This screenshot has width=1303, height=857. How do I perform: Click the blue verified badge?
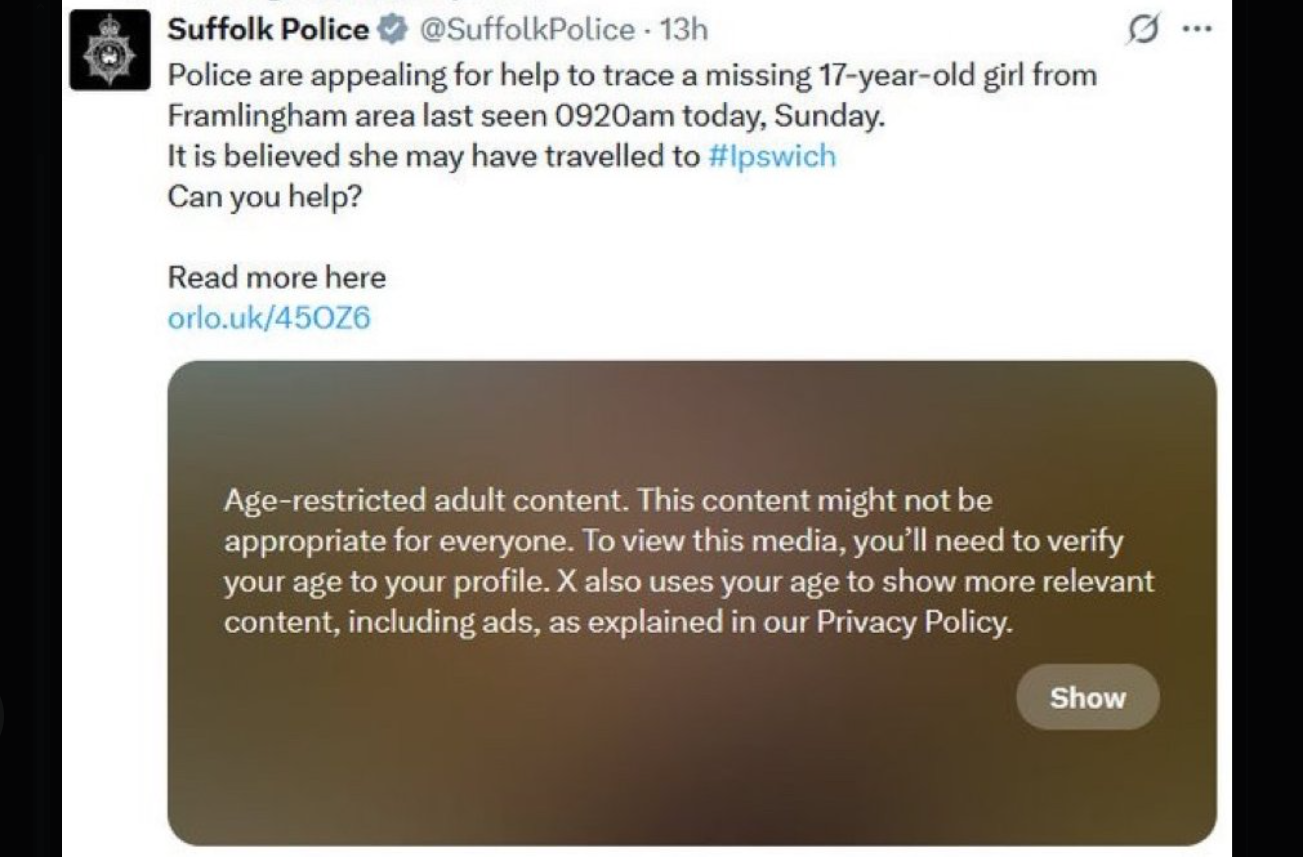(x=390, y=30)
